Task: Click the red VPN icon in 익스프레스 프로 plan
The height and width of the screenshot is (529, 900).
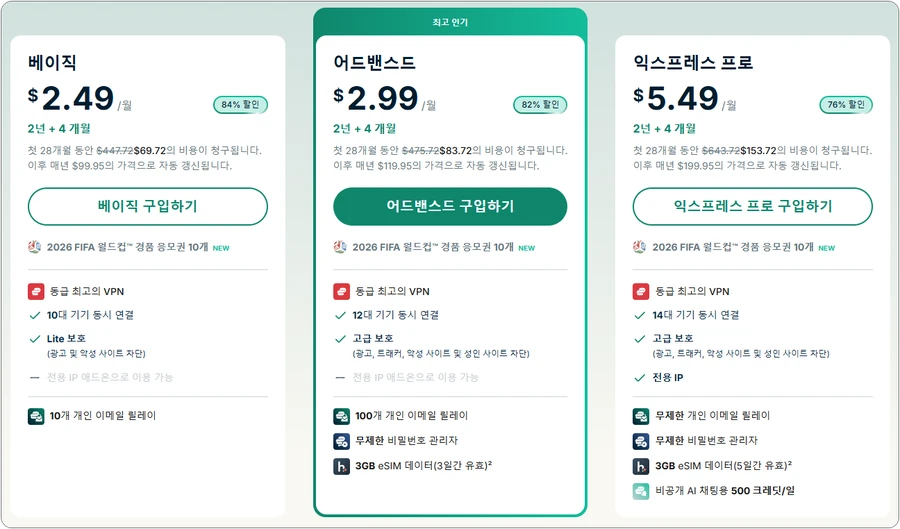Action: coord(641,291)
